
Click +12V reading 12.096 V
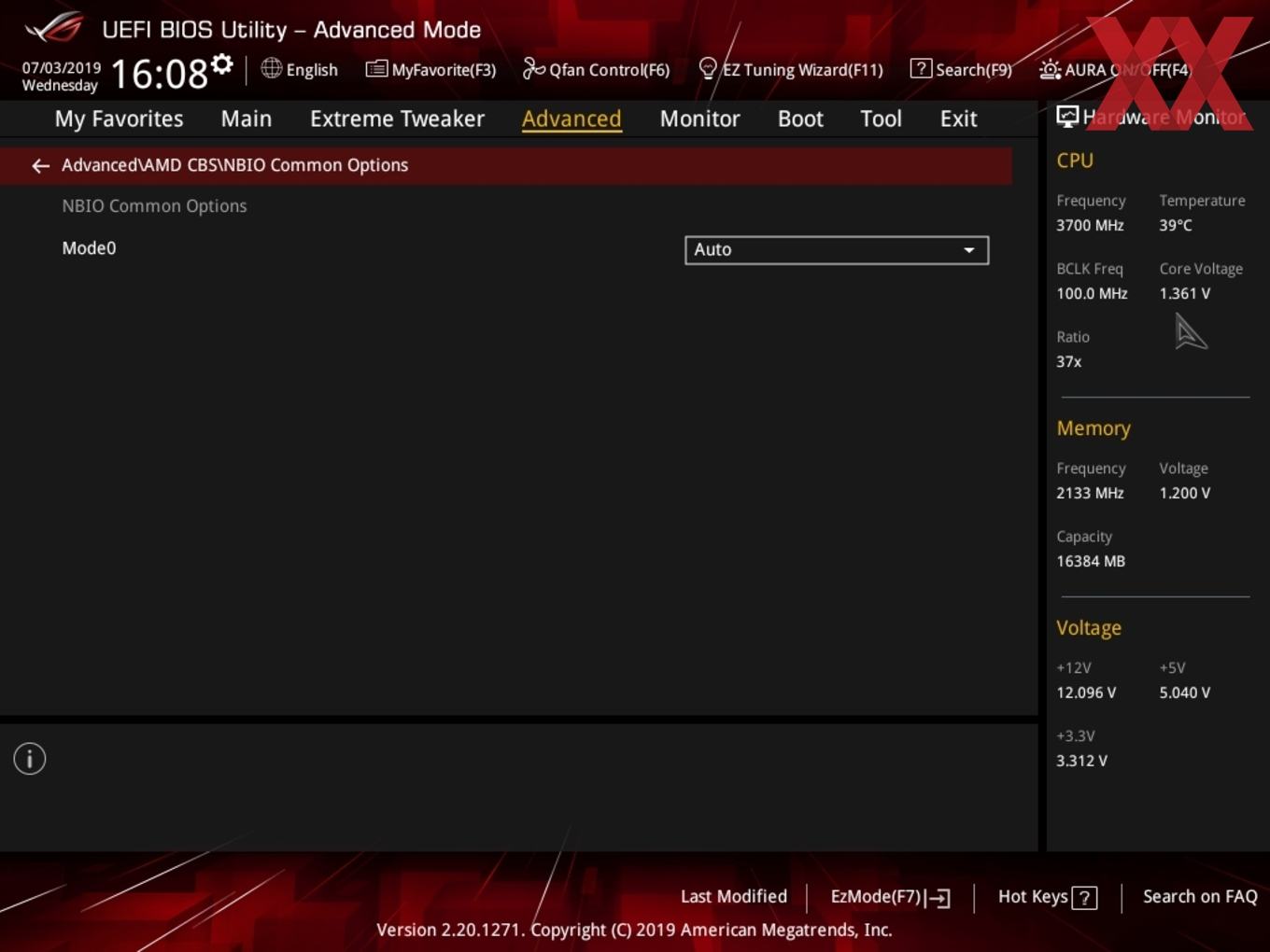pyautogui.click(x=1086, y=693)
